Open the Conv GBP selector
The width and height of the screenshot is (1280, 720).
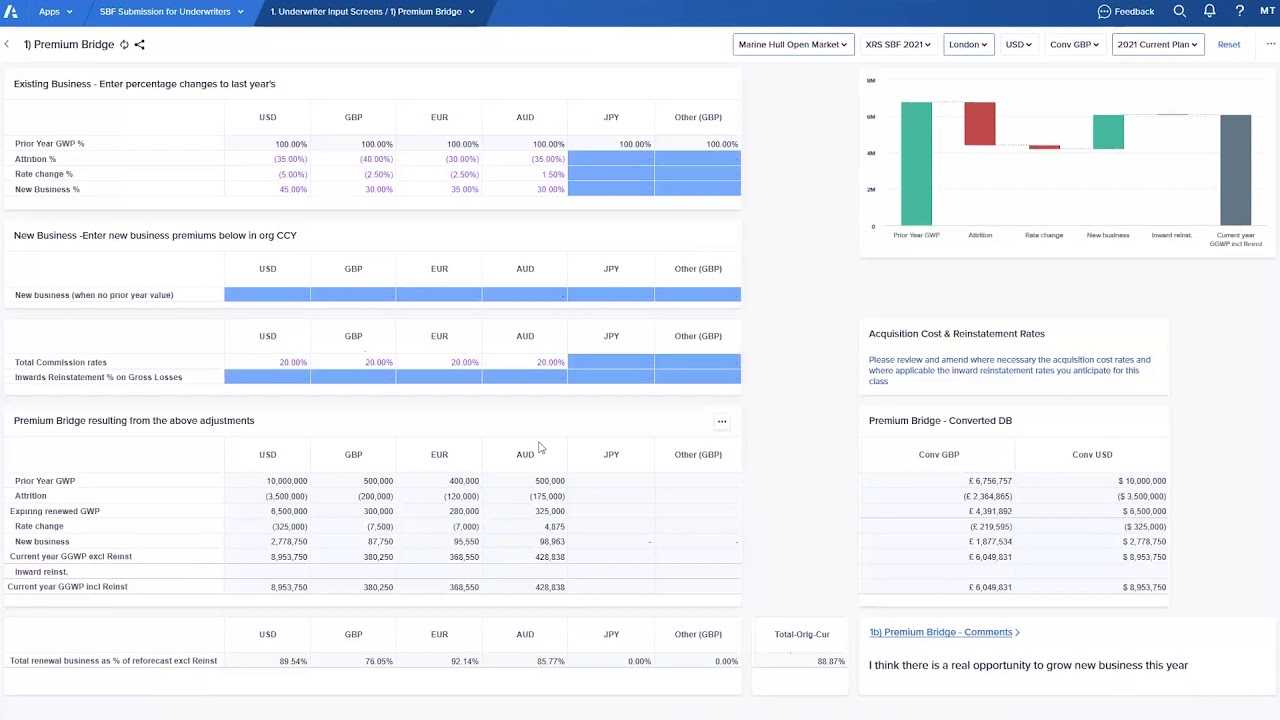[1074, 44]
